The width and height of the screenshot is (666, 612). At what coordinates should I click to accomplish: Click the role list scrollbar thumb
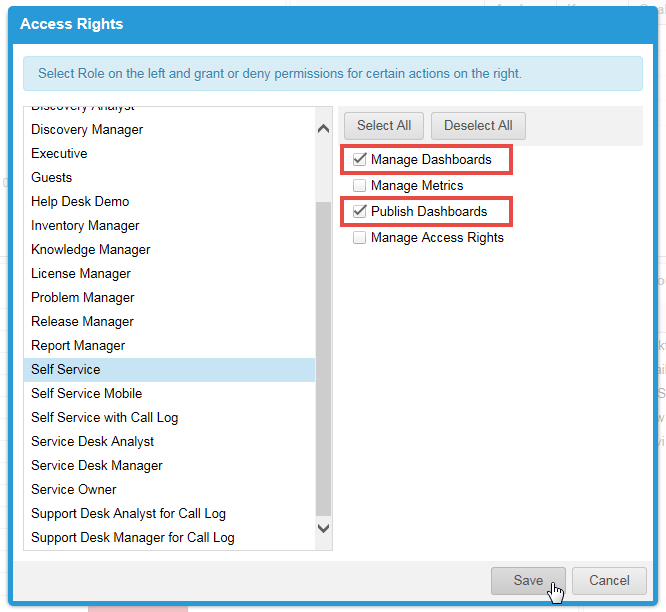click(323, 355)
